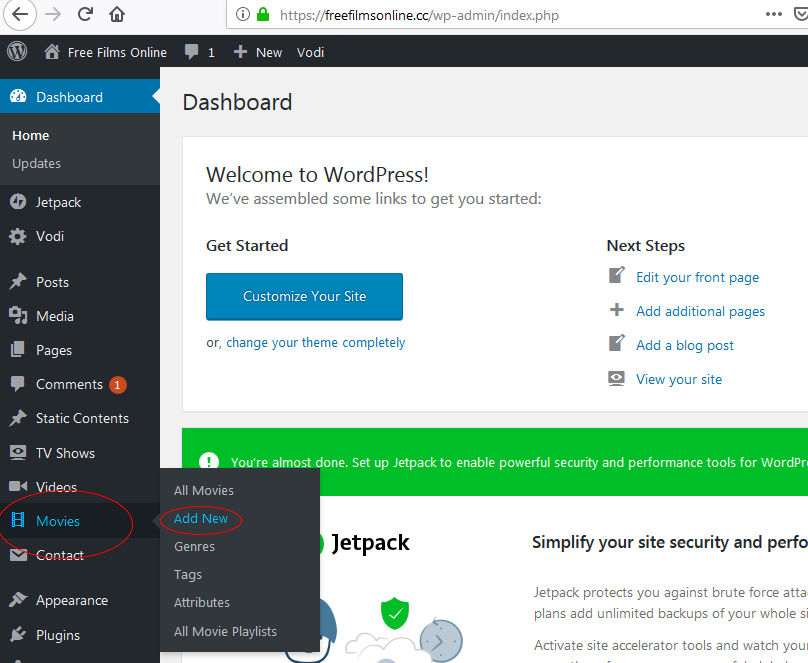The width and height of the screenshot is (808, 663).
Task: Open Free Films Online site link
Action: [x=117, y=52]
